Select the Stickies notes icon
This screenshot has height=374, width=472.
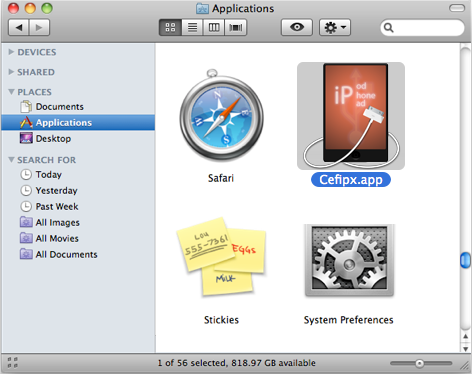[221, 257]
